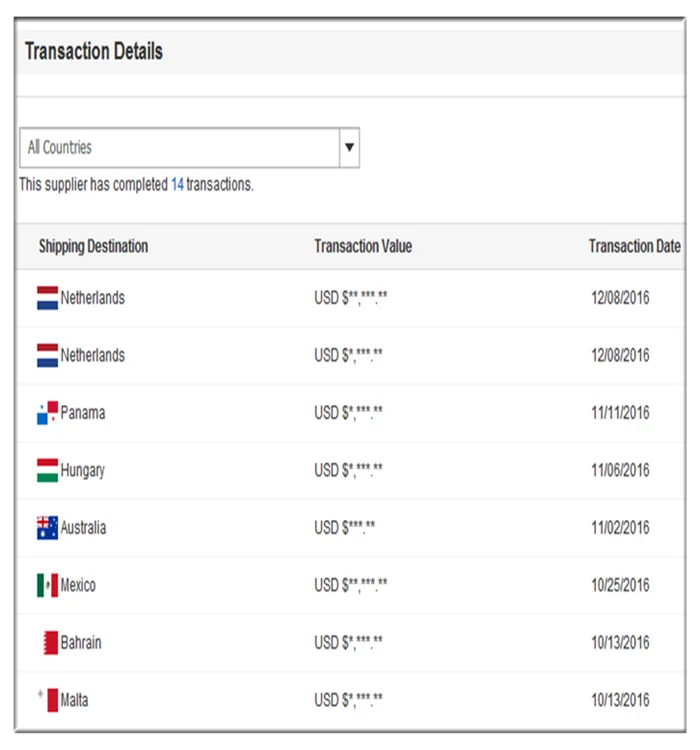Click the Transaction Value column header
Image resolution: width=700 pixels, height=750 pixels.
click(363, 246)
